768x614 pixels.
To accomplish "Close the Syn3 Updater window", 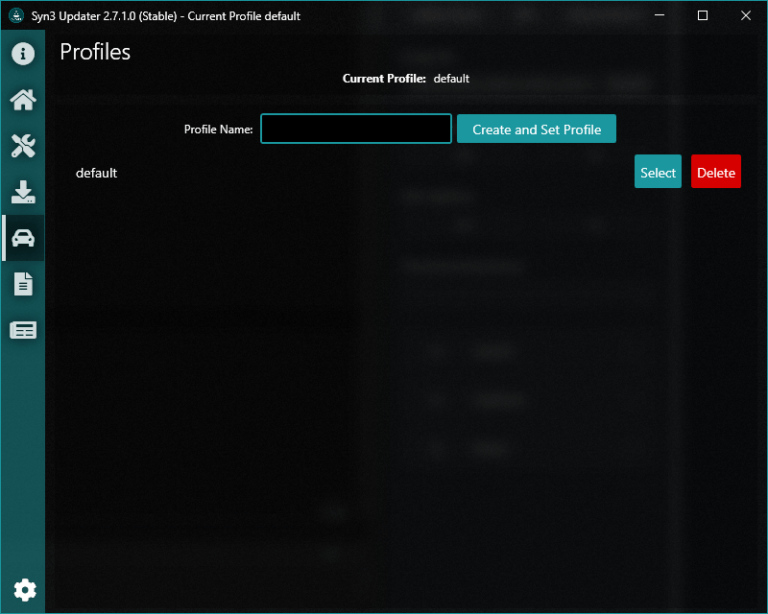I will coord(745,16).
